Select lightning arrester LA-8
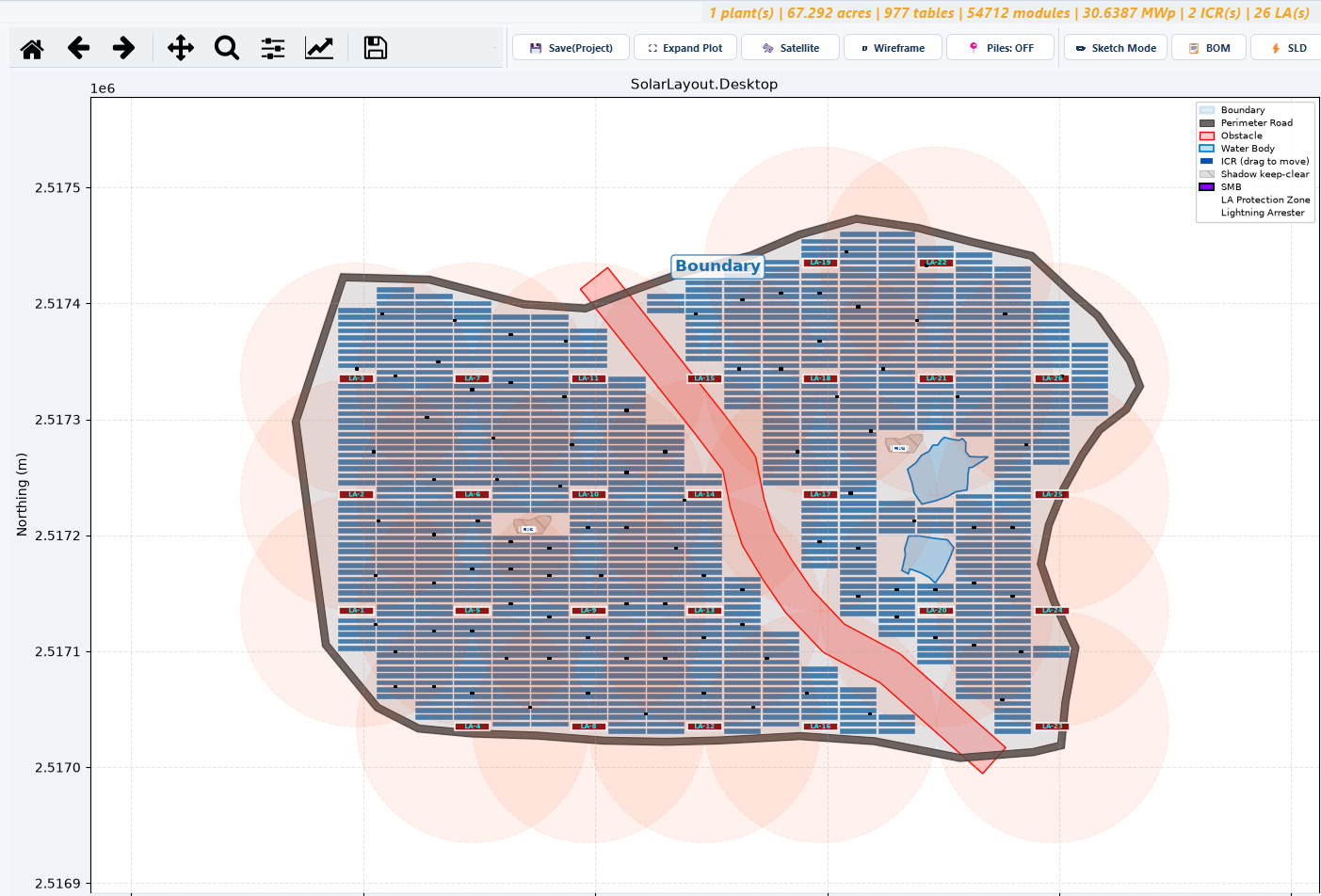Viewport: 1321px width, 896px height. pyautogui.click(x=588, y=727)
